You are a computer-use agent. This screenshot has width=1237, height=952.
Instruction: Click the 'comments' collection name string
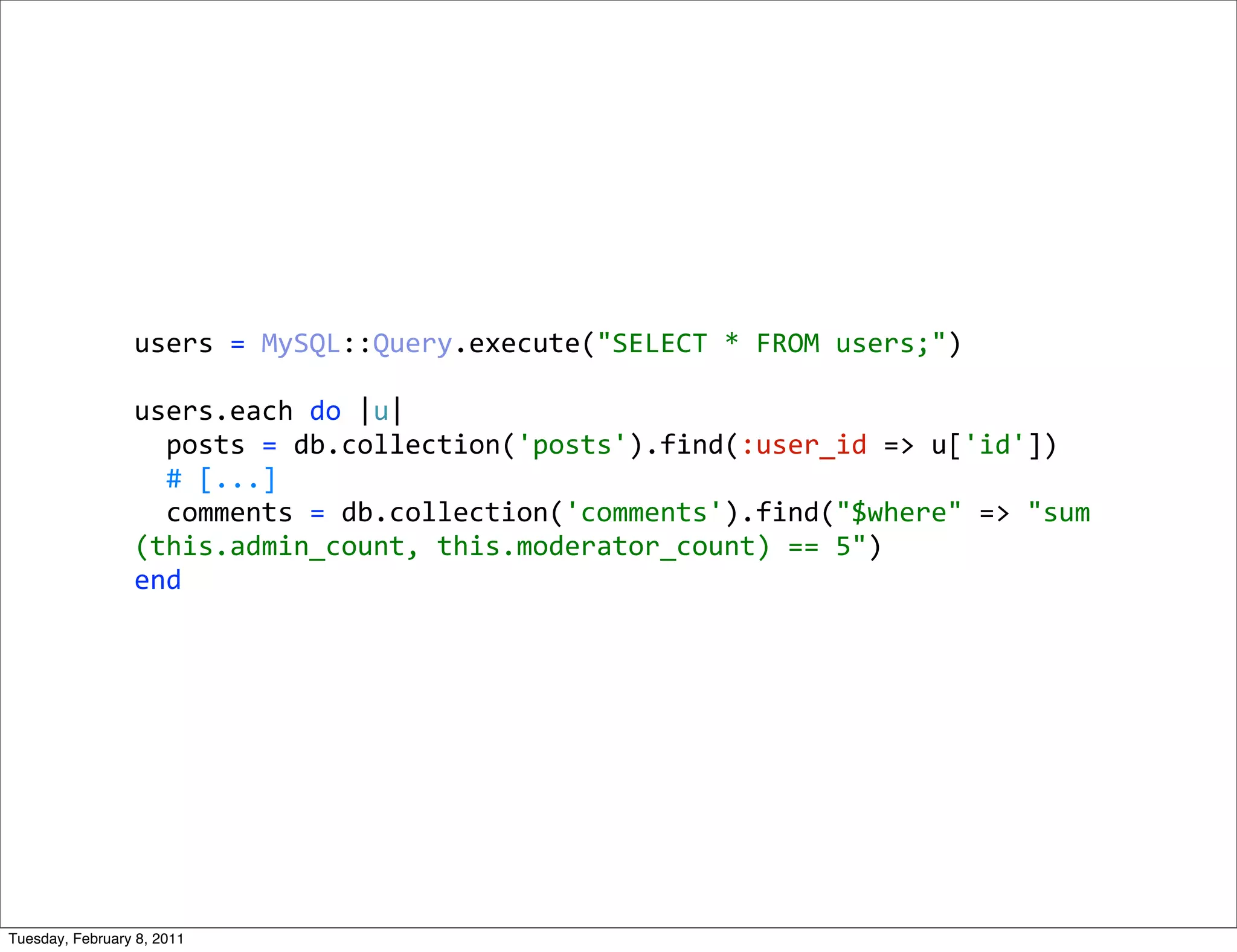pos(644,513)
